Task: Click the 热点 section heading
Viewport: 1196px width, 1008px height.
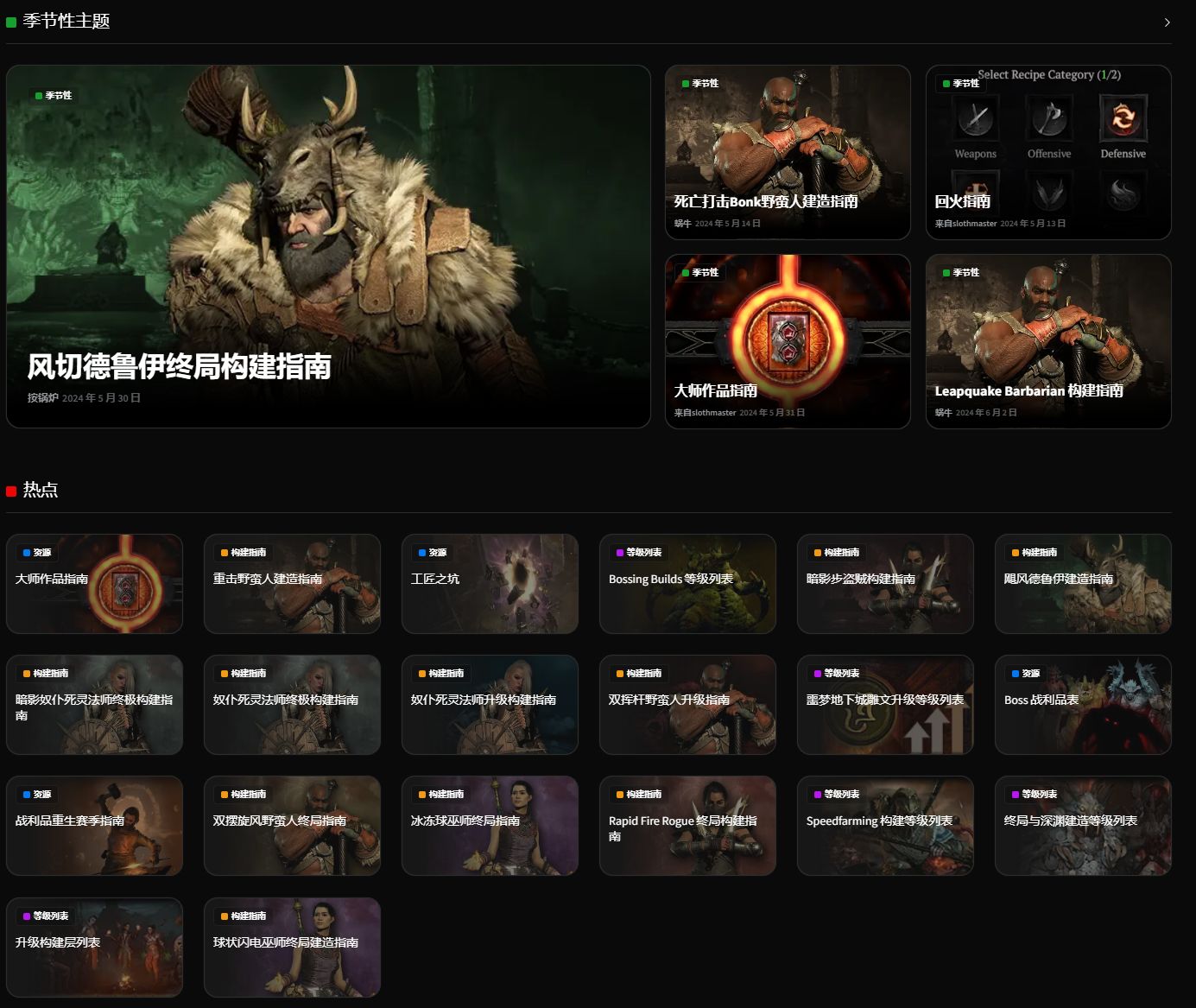Action: 41,490
